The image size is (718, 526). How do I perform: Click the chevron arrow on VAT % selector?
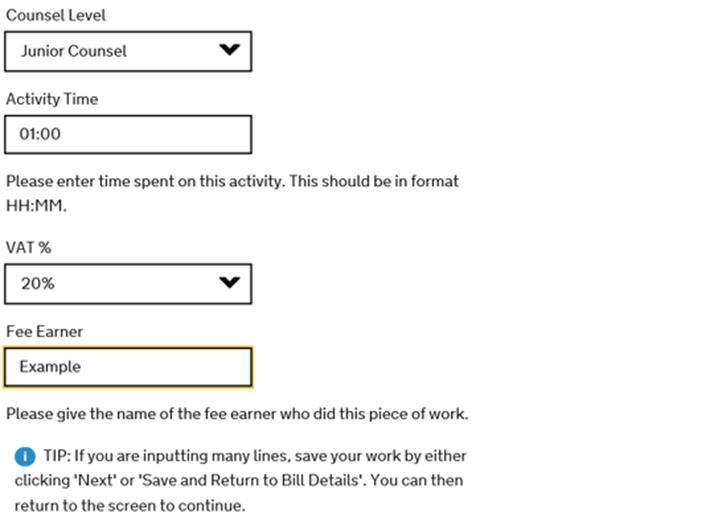[x=229, y=284]
